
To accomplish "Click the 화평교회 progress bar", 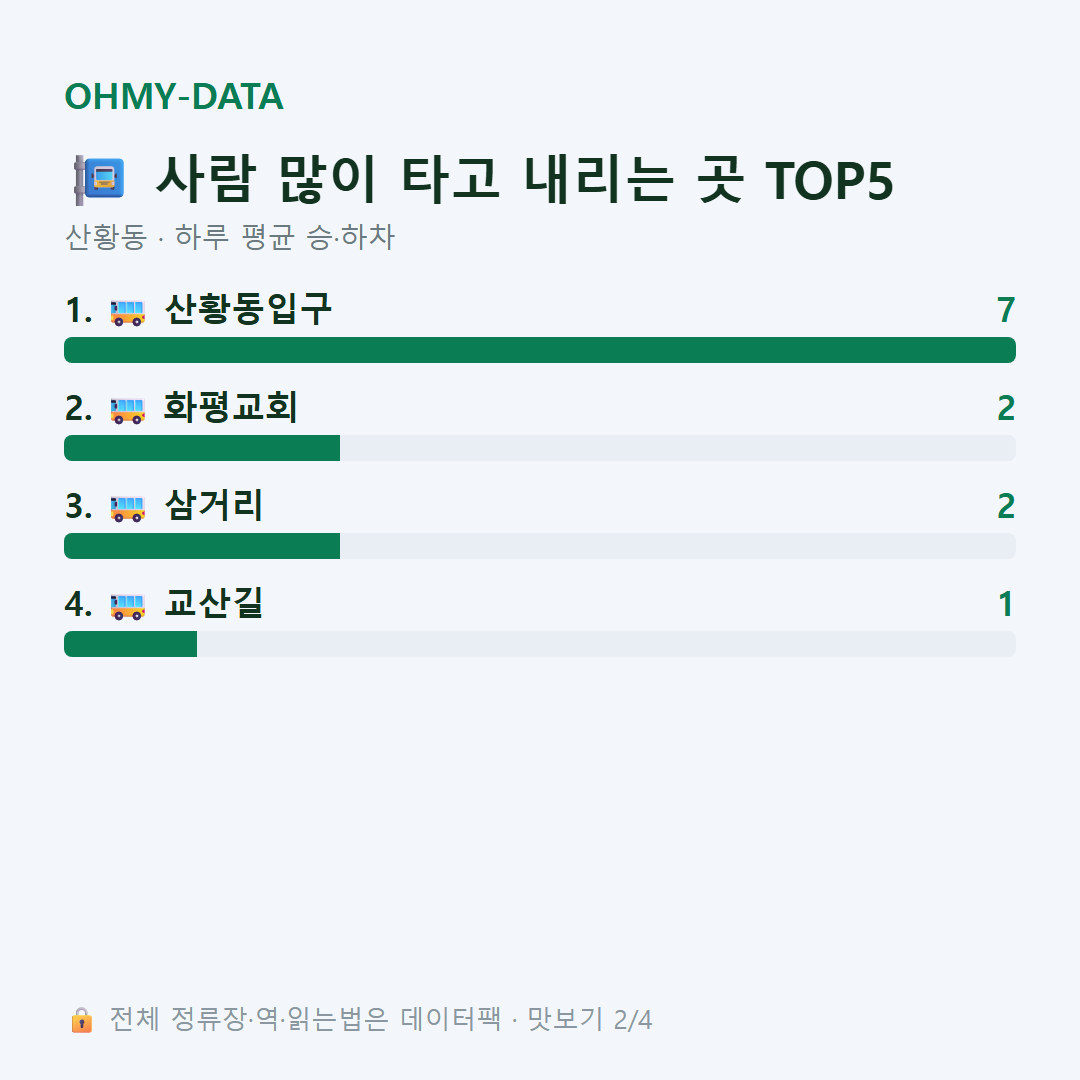I will tap(540, 448).
